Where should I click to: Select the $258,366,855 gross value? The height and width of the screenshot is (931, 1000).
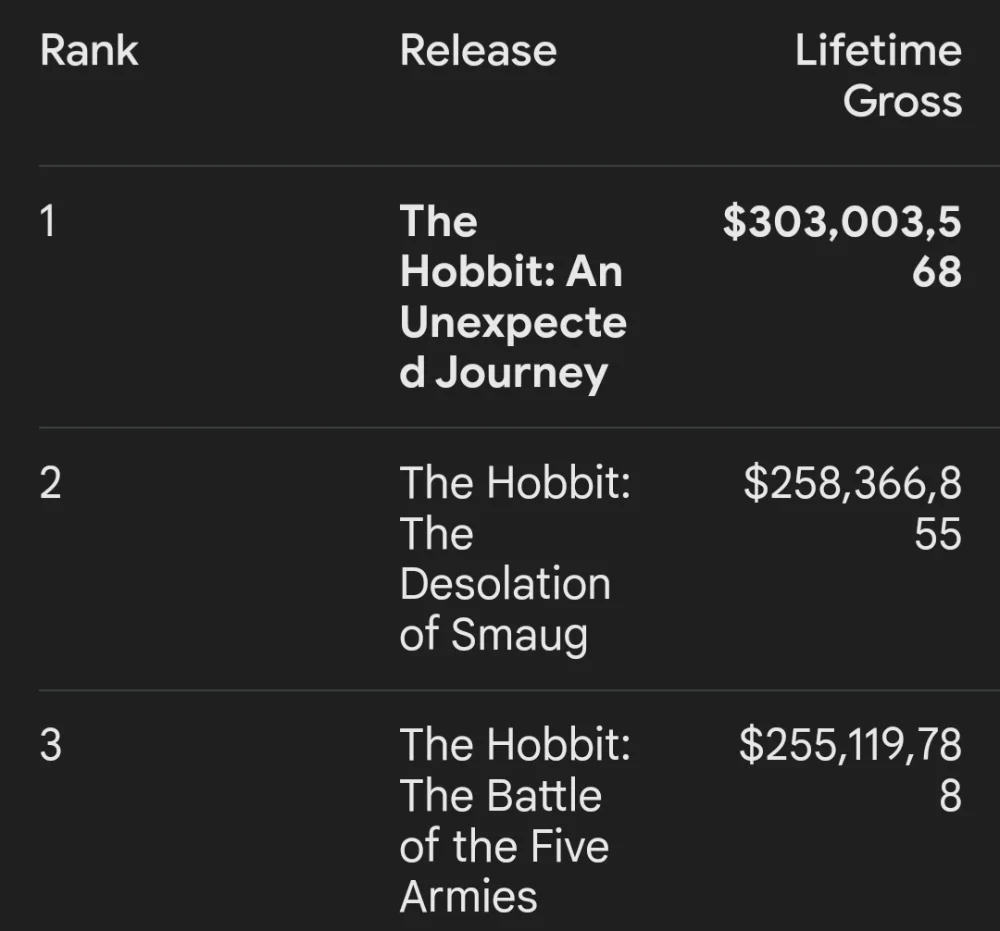(852, 508)
